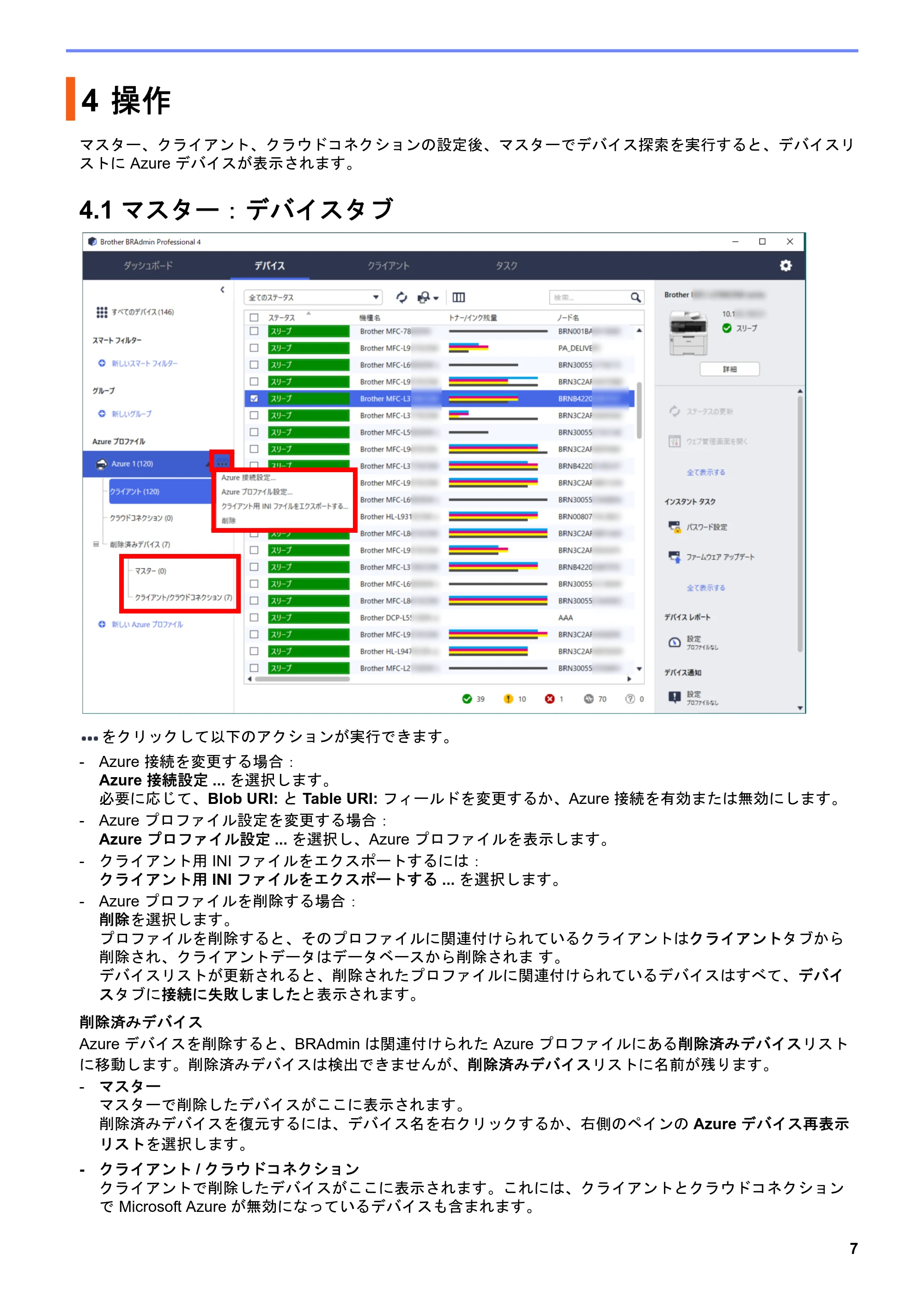Click the デバイス通知 settings icon
924x1308 pixels.
coord(675,697)
